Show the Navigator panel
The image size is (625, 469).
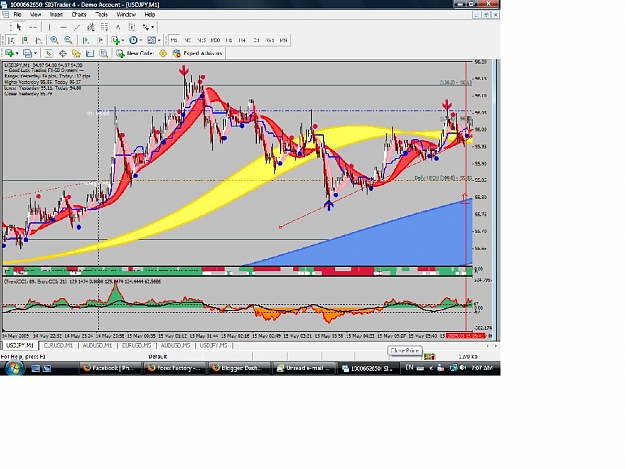pos(76,53)
